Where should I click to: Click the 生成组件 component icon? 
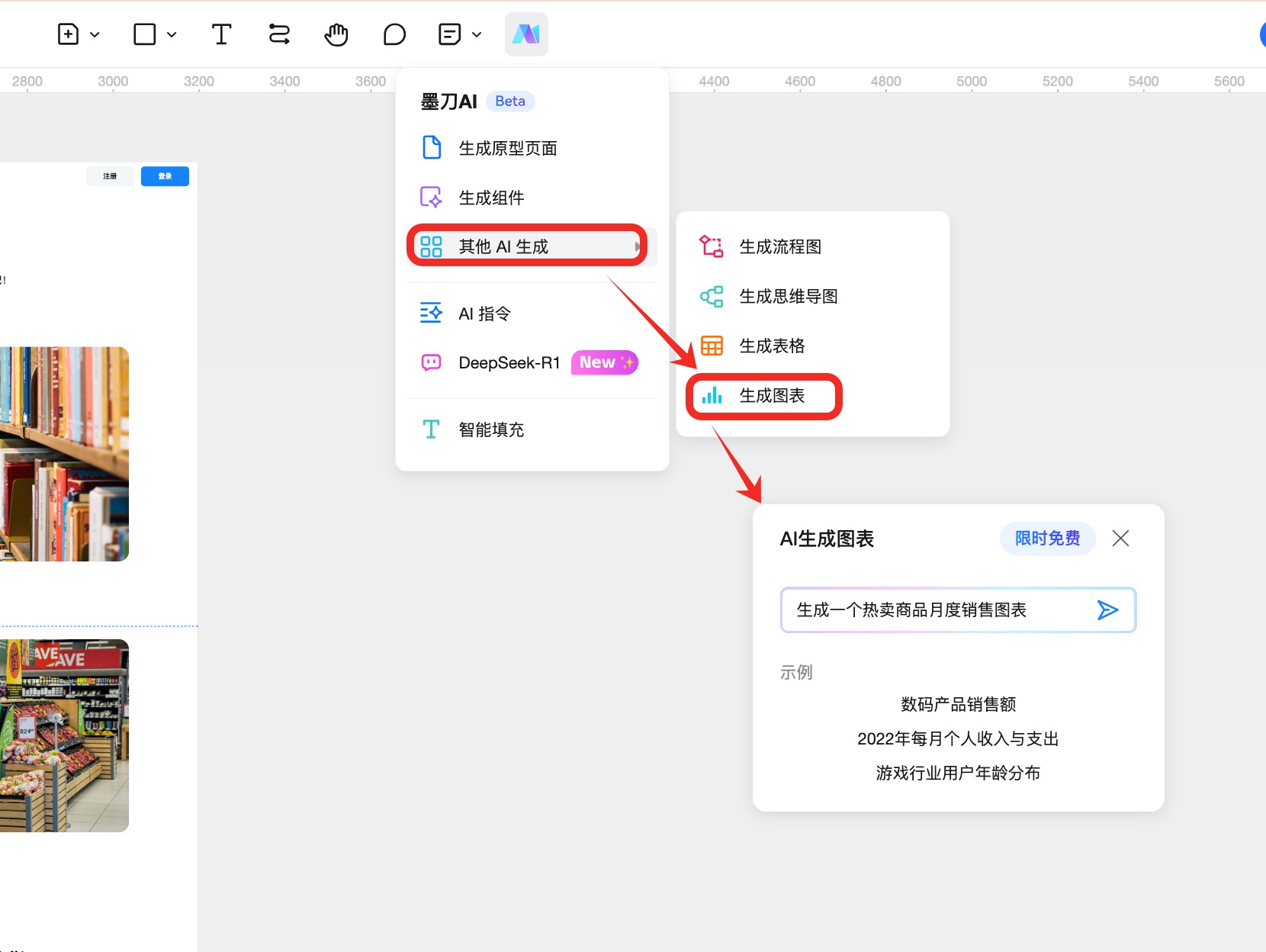(432, 198)
